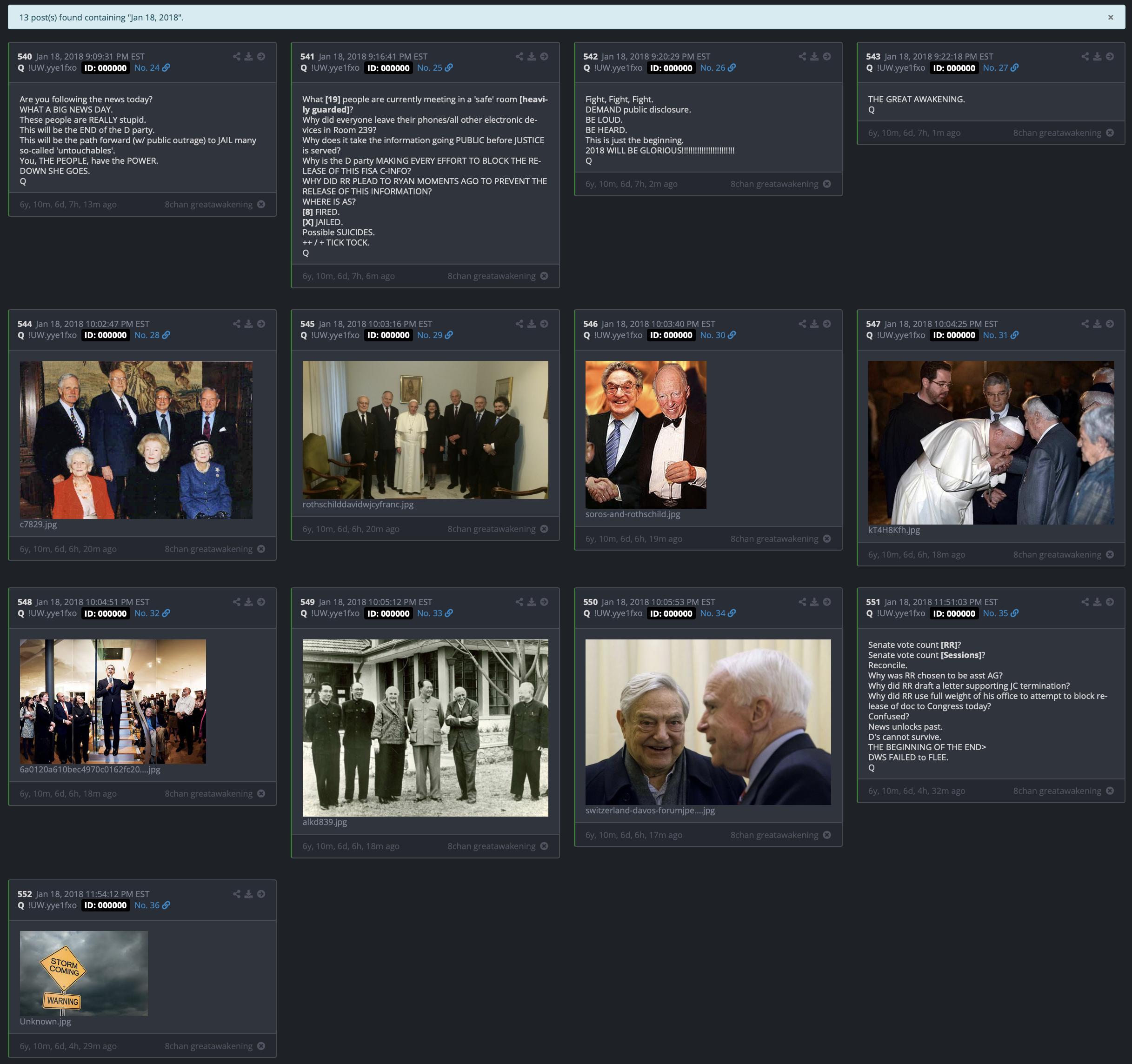Screen dimensions: 1132x1064
Task: Share post 544 via share icon
Action: [236, 324]
